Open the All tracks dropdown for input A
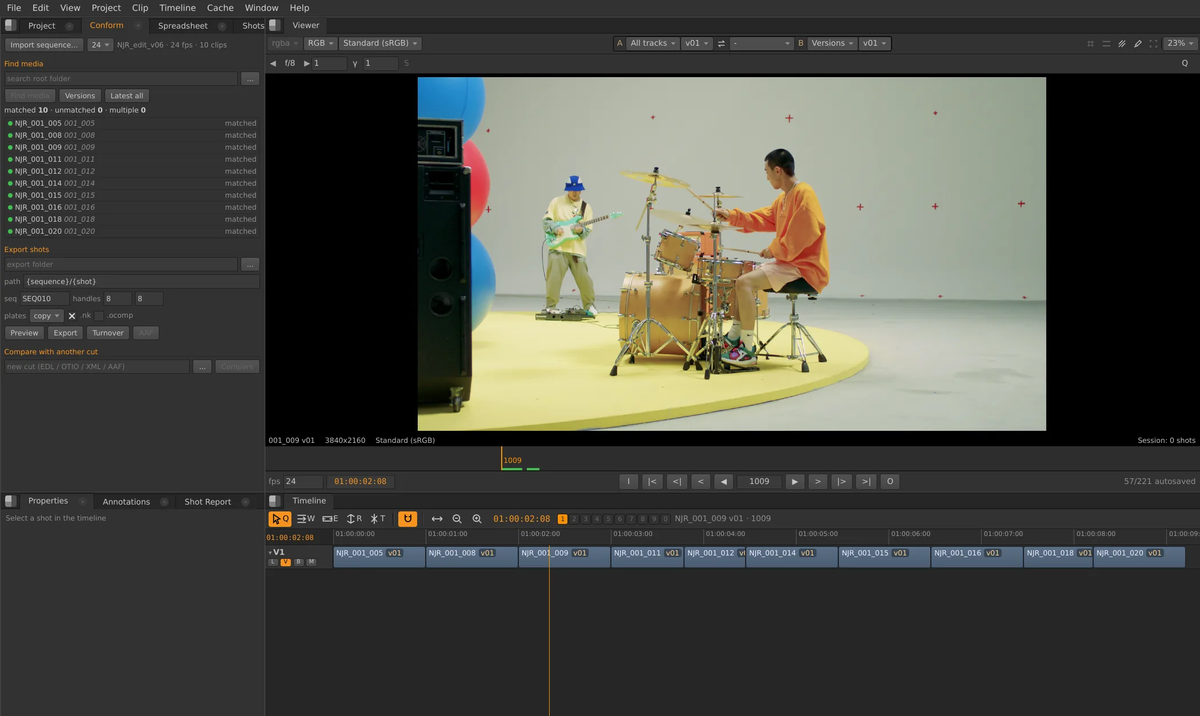Viewport: 1200px width, 716px height. click(x=653, y=44)
